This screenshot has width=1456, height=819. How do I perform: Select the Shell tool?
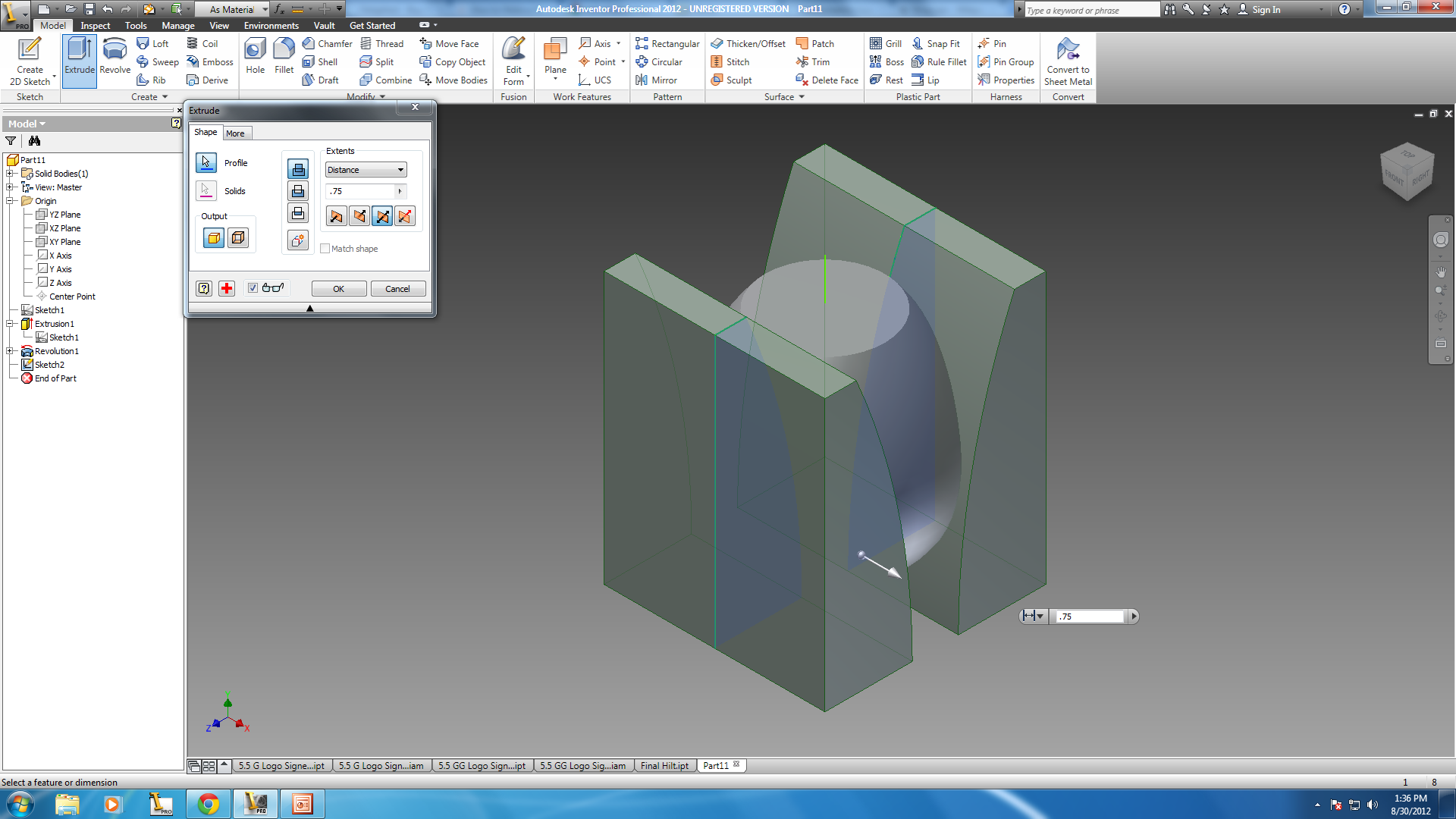[320, 62]
